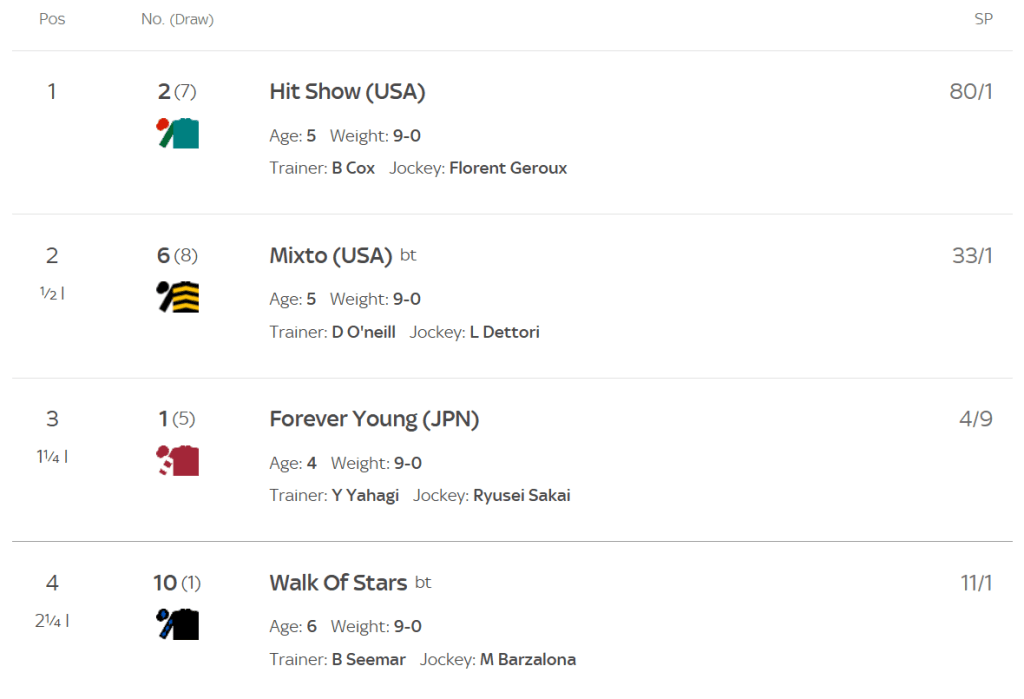Click Hit Show's teal jockey silks icon
1024x699 pixels.
(178, 133)
